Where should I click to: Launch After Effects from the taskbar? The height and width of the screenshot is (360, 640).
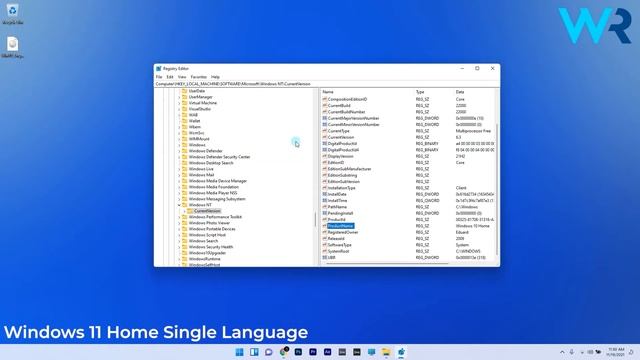[327, 352]
